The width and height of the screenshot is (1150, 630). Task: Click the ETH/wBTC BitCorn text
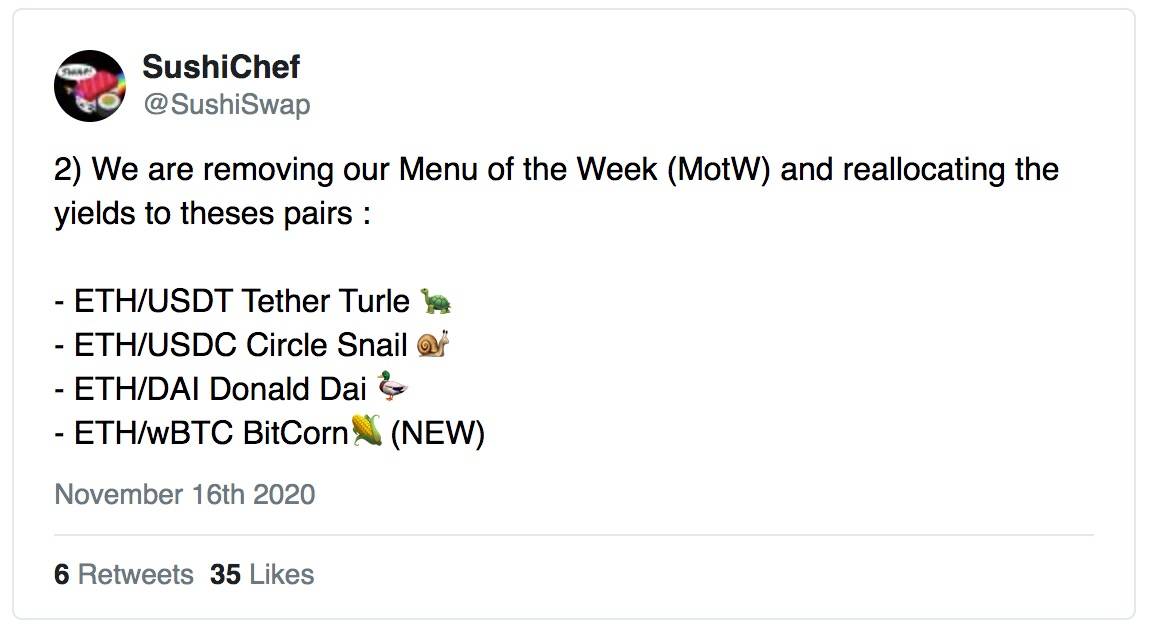point(210,433)
